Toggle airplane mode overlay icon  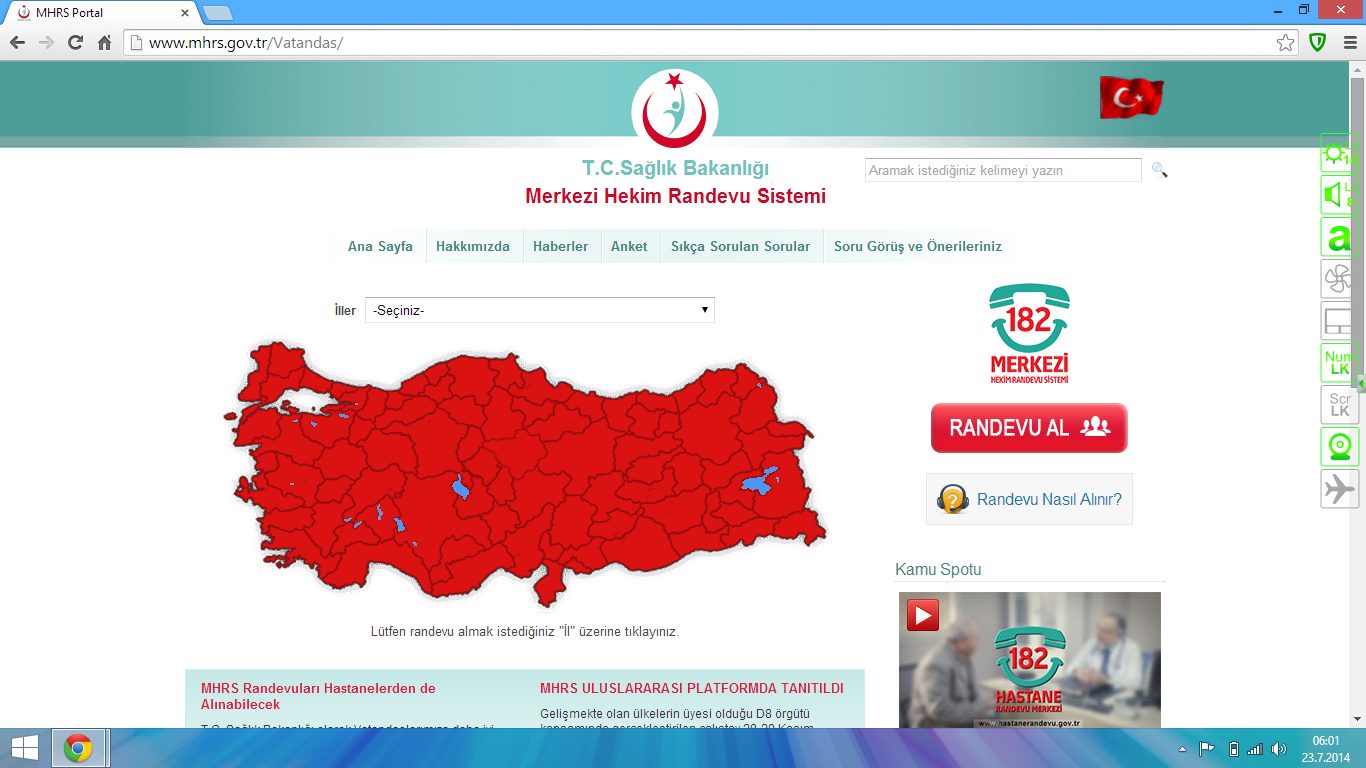coord(1338,489)
